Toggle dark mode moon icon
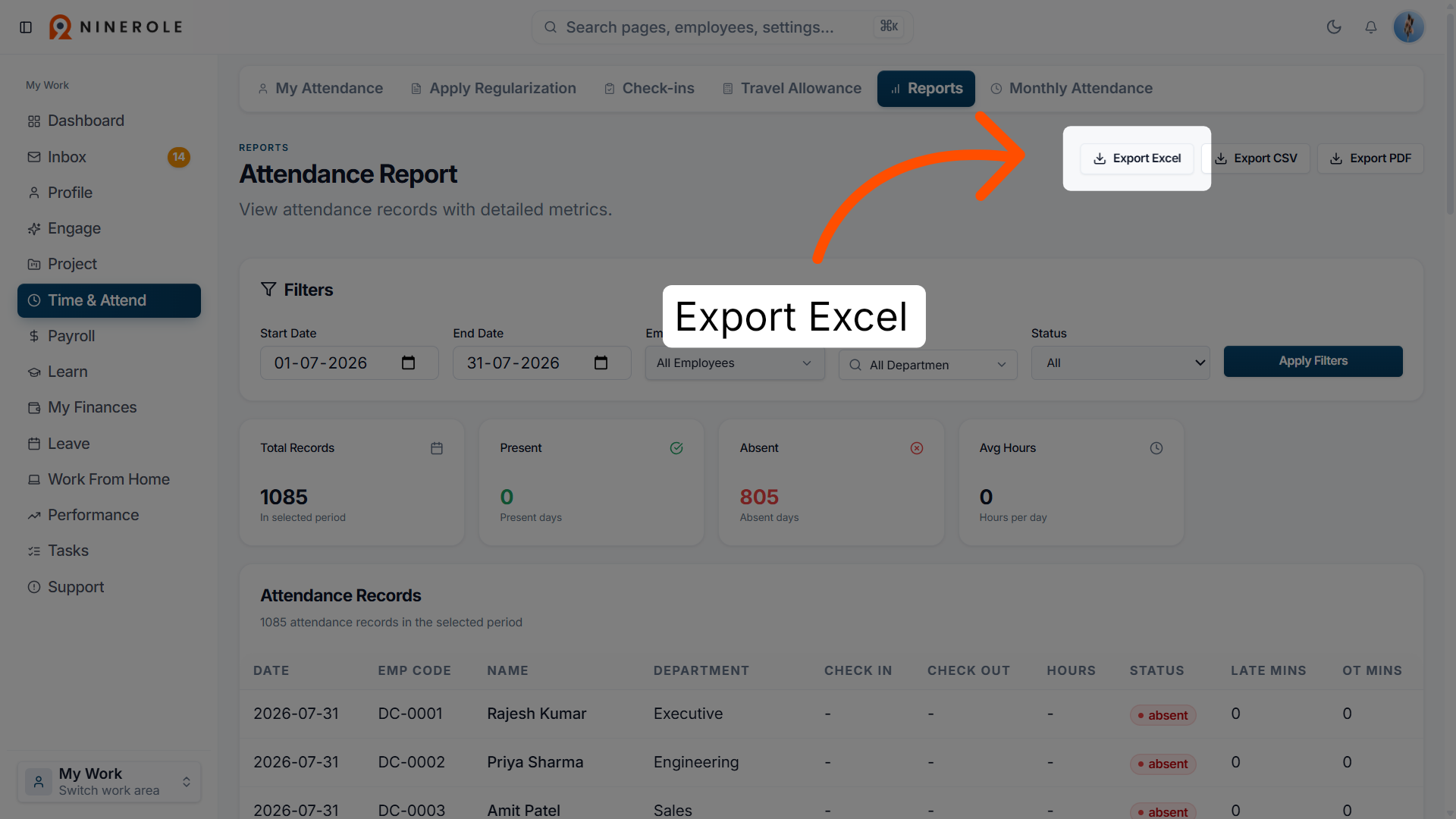Image resolution: width=1456 pixels, height=819 pixels. [1334, 27]
